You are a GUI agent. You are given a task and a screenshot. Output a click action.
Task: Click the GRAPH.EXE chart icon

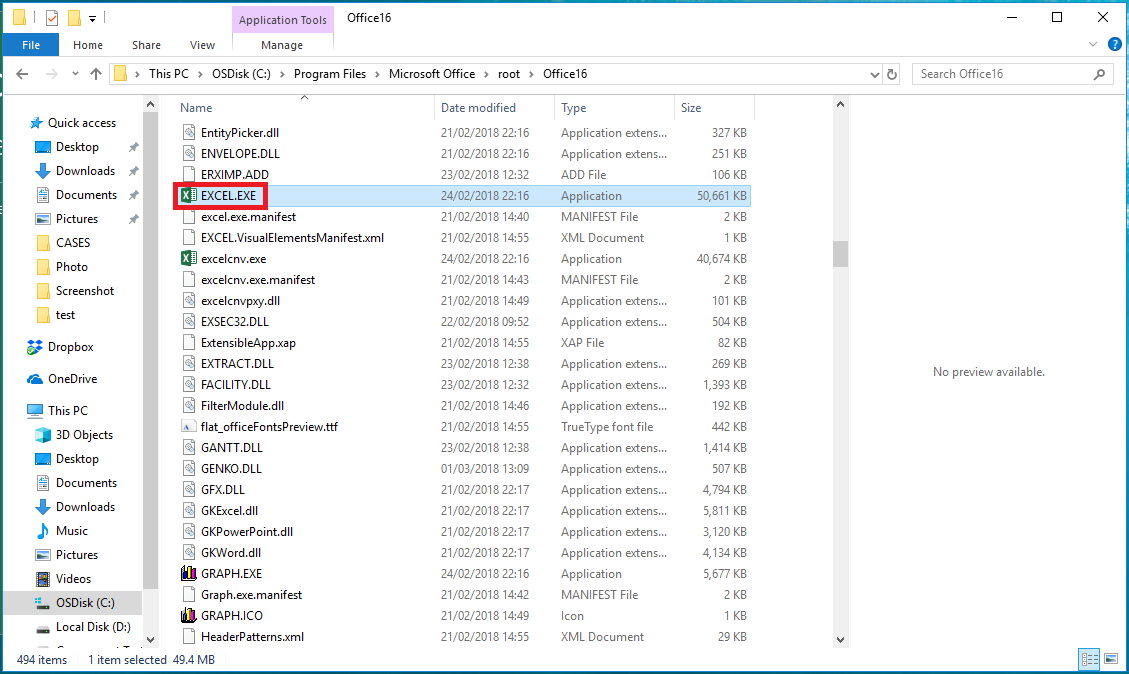pos(189,574)
